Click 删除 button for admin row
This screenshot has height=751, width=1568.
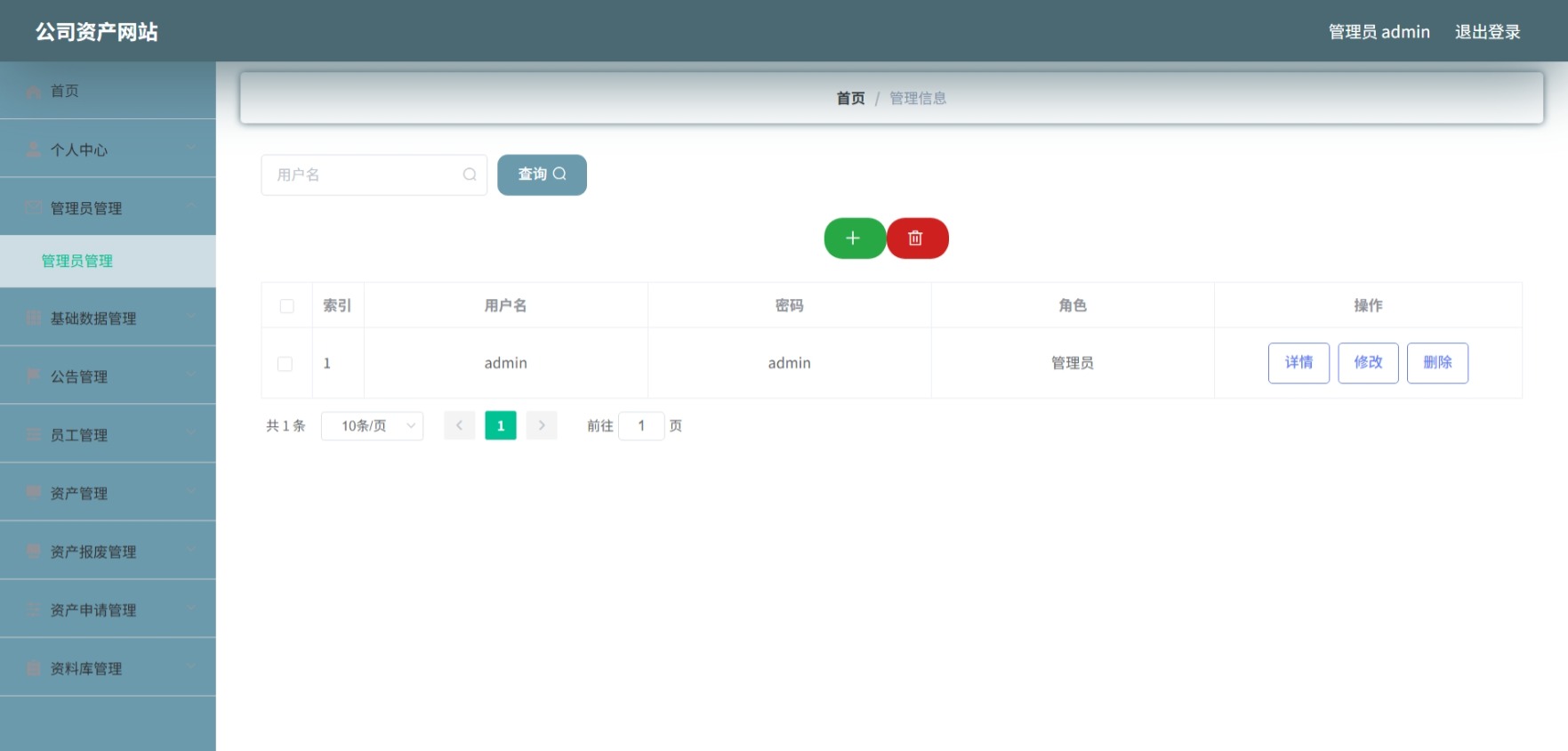click(1437, 363)
